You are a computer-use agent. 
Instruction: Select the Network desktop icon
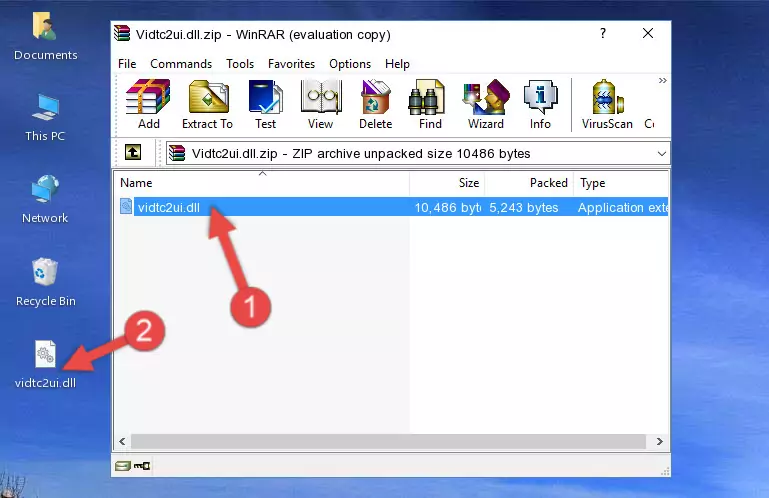point(45,200)
